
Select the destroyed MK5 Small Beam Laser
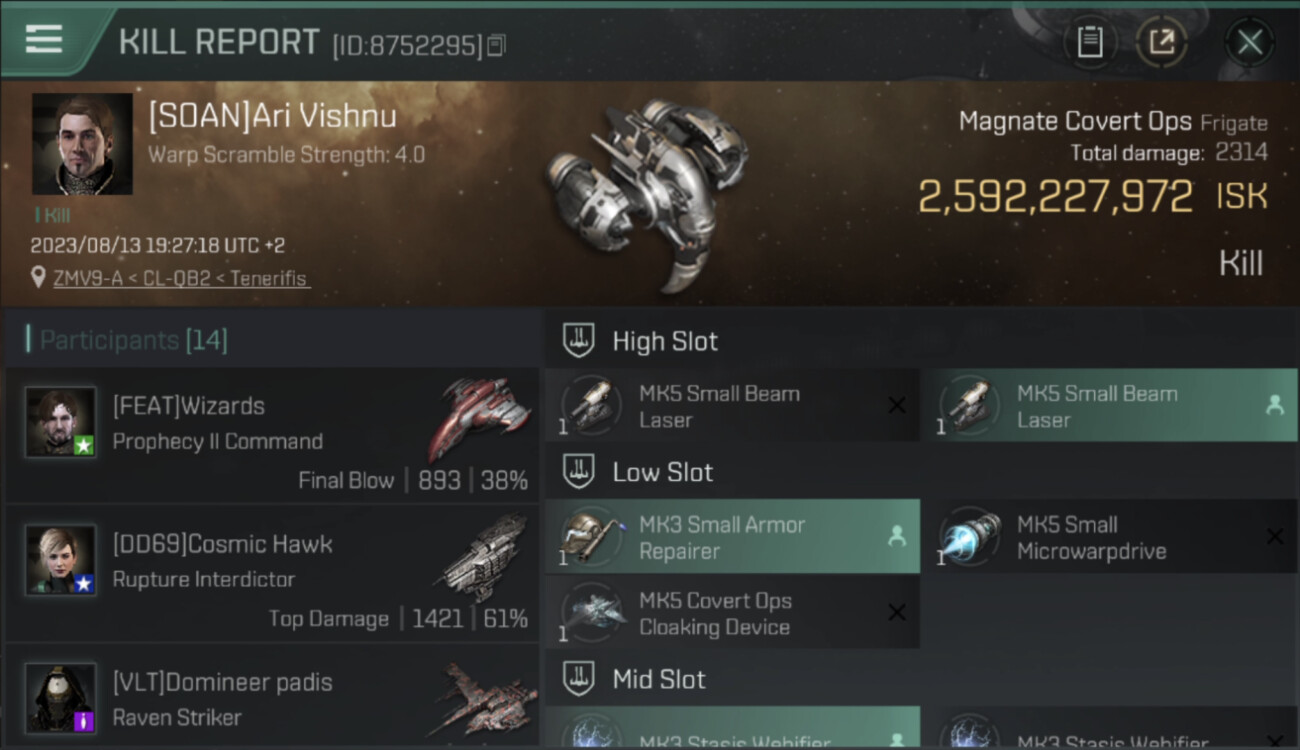click(732, 405)
